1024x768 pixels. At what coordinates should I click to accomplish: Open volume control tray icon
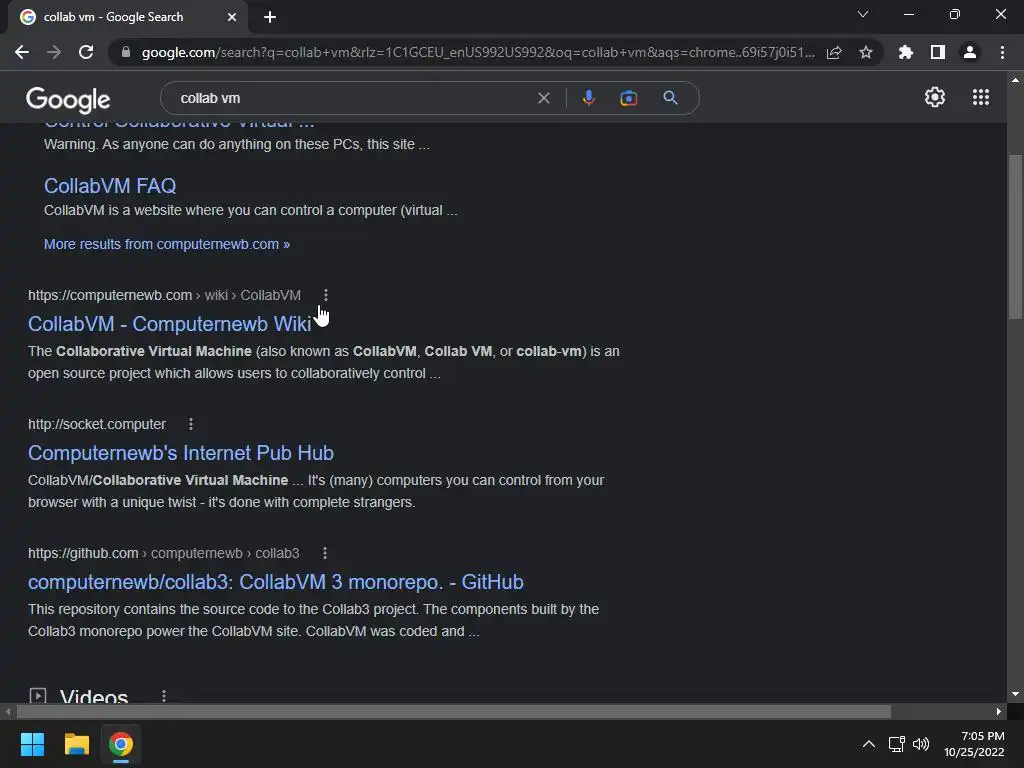pyautogui.click(x=921, y=744)
